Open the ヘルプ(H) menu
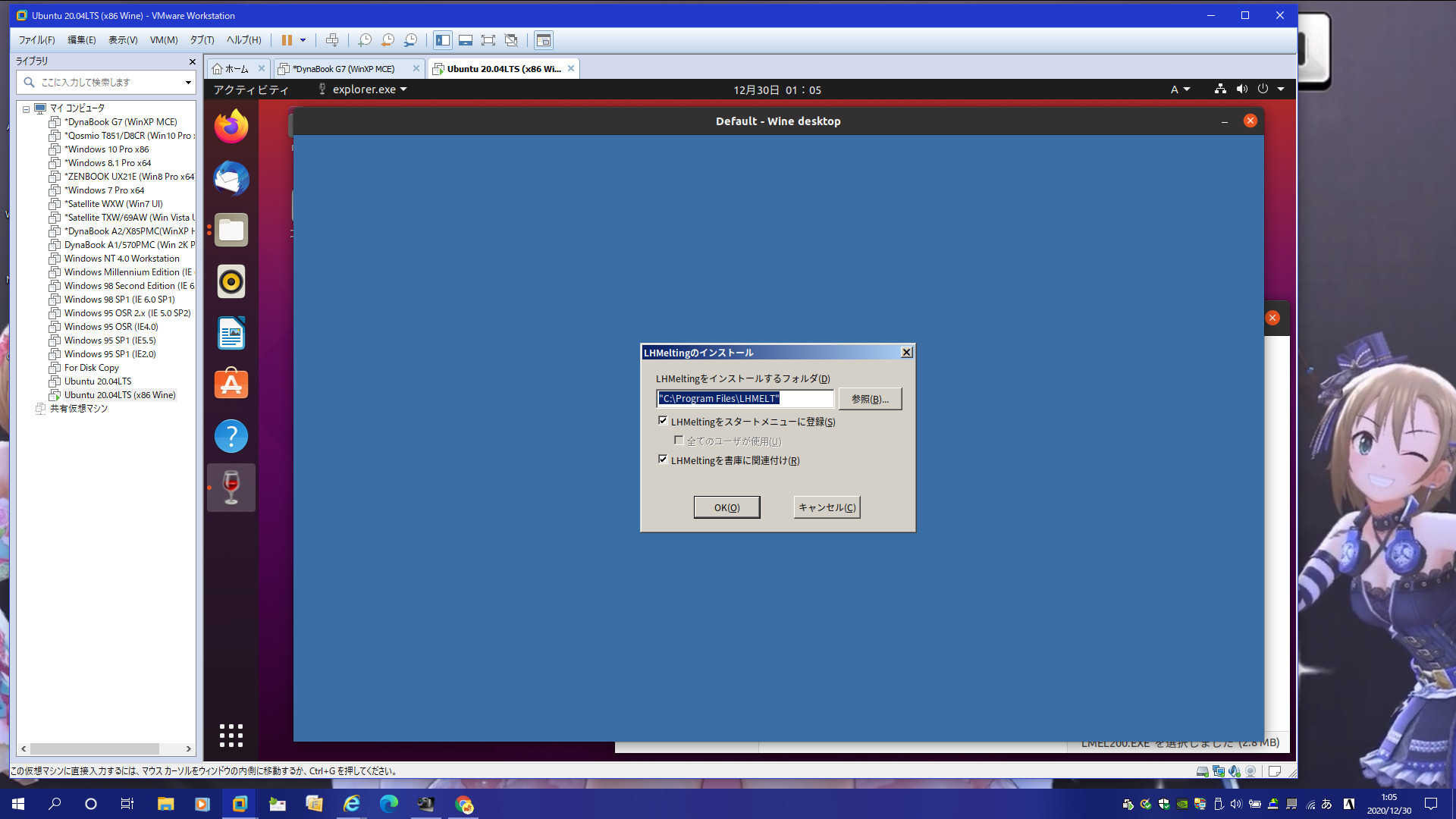Image resolution: width=1456 pixels, height=819 pixels. 243,40
